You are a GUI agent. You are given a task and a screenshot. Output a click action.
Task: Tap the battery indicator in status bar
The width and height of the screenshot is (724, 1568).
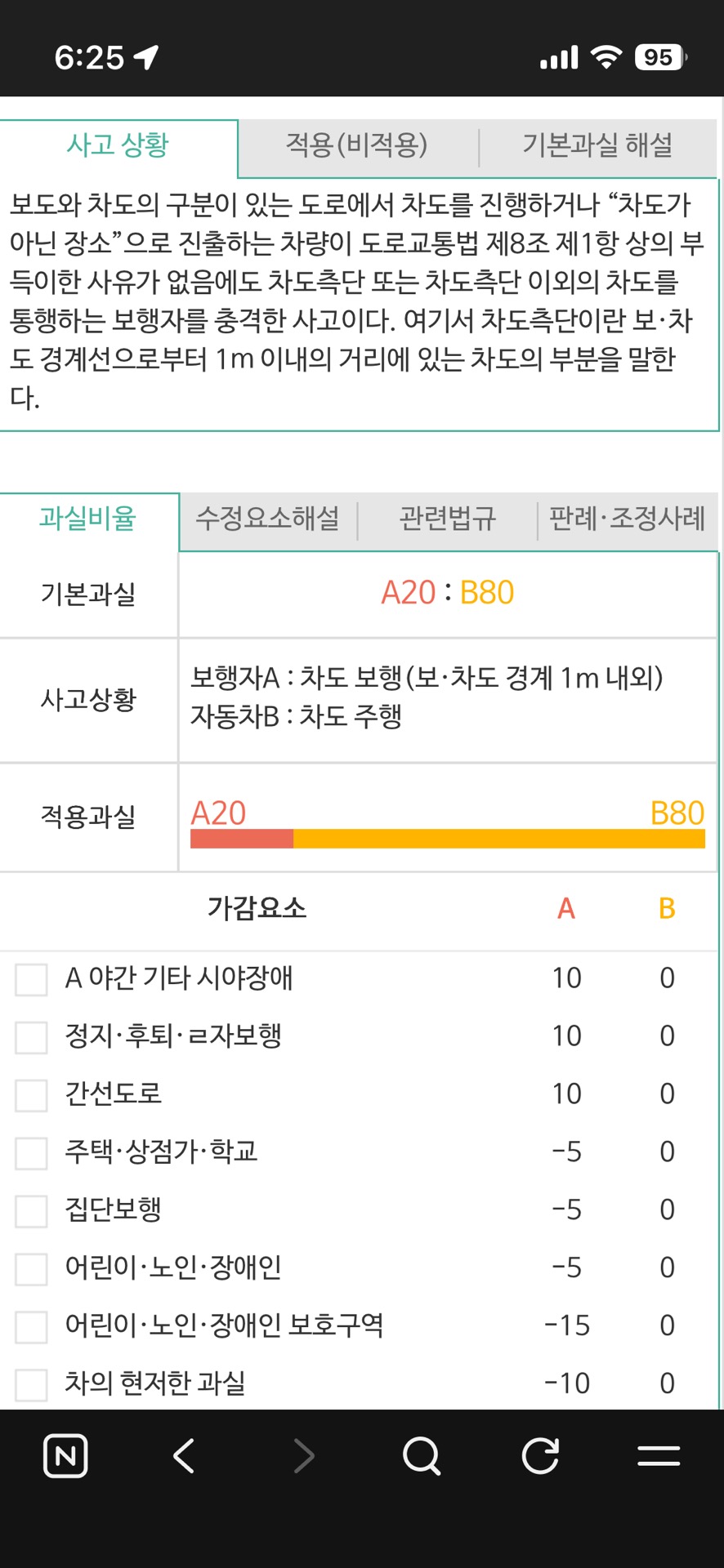coord(659,57)
